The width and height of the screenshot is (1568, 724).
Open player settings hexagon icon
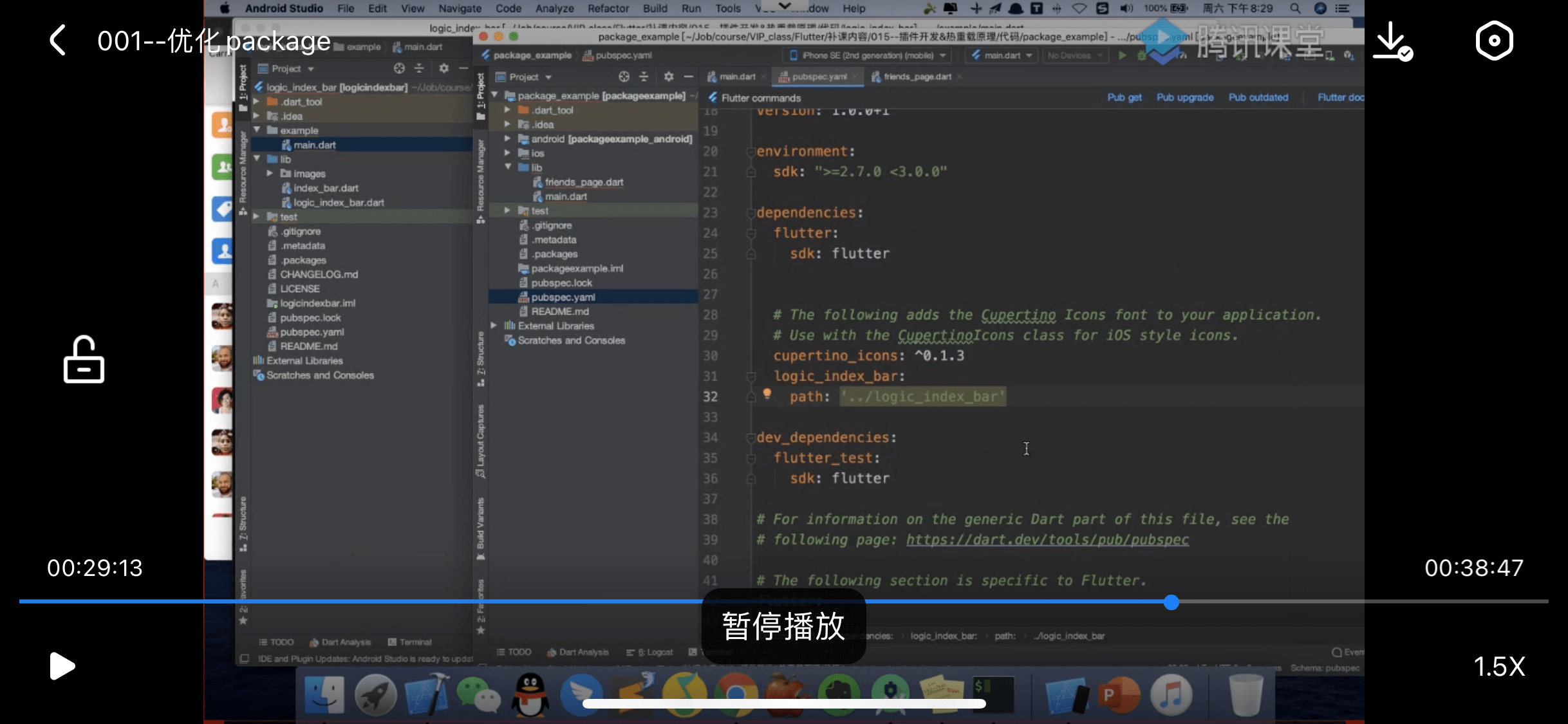[1493, 41]
